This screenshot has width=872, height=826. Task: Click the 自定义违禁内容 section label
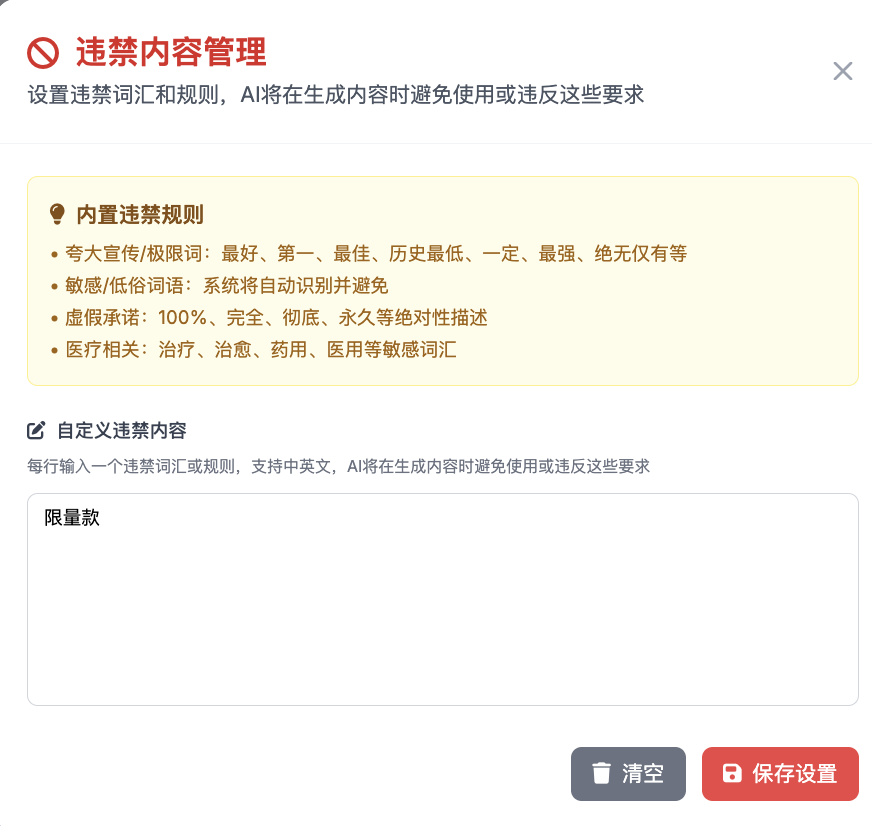point(121,431)
